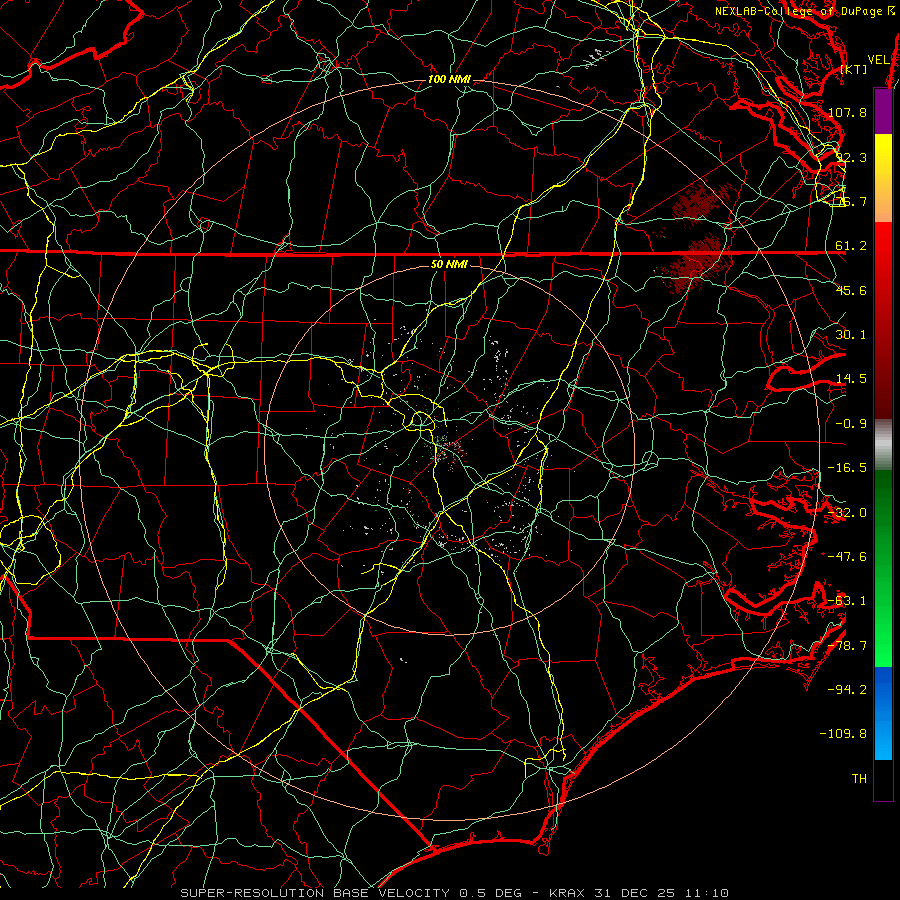
Task: Click the -0.9 value on velocity scale
Action: pyautogui.click(x=851, y=424)
